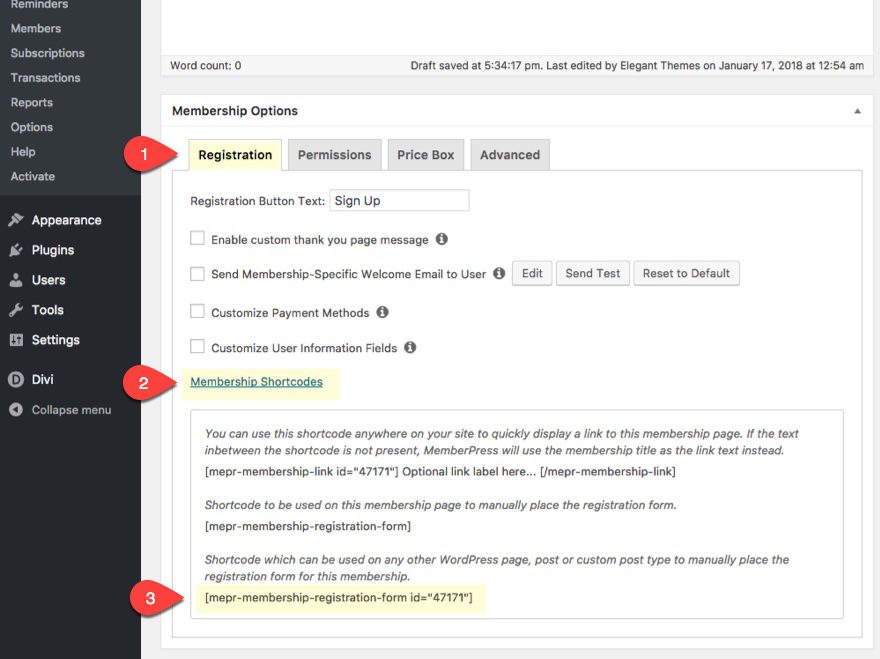Viewport: 880px width, 659px height.
Task: Click the Plugins plug icon
Action: click(16, 250)
